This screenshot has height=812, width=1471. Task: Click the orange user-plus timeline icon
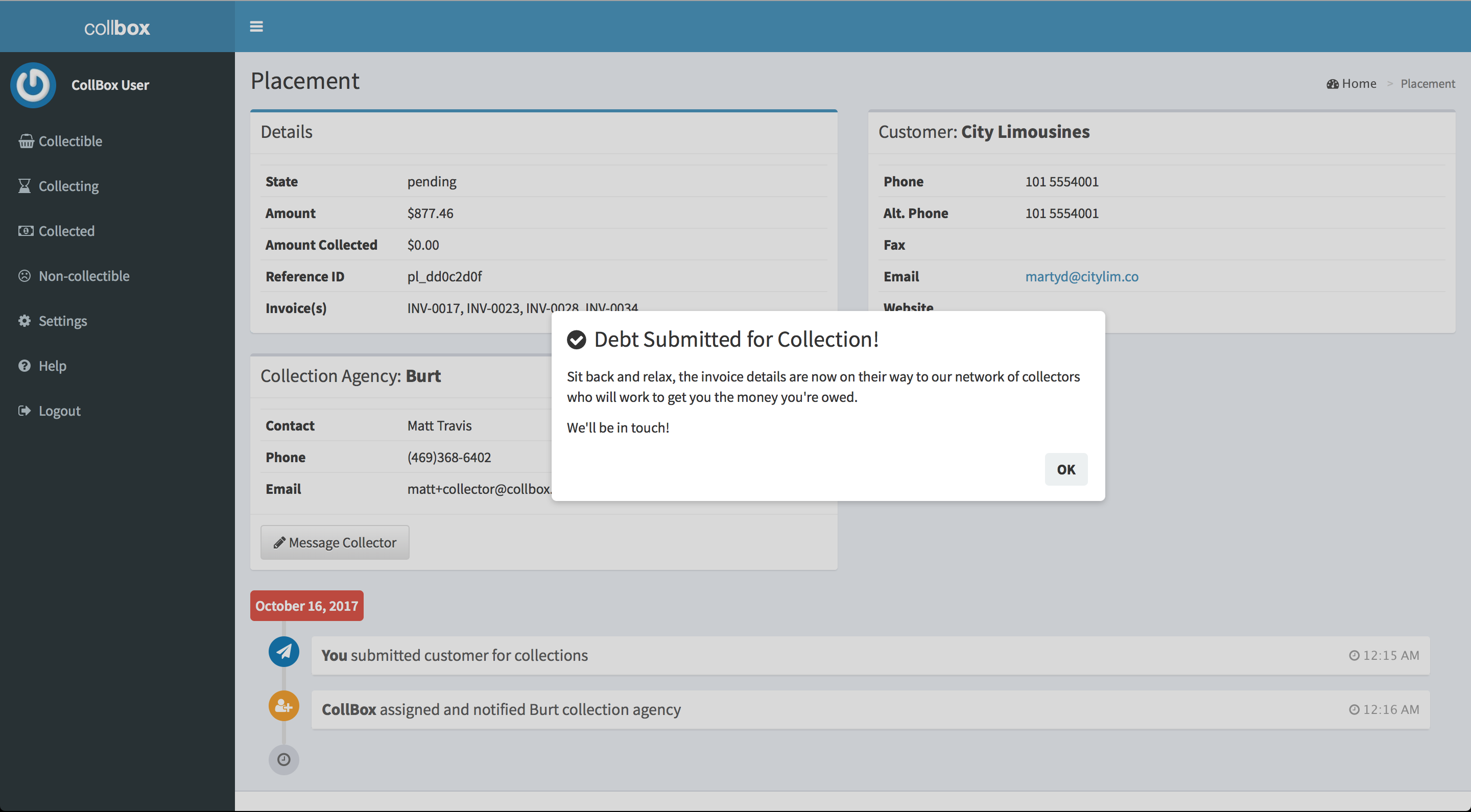click(x=284, y=706)
